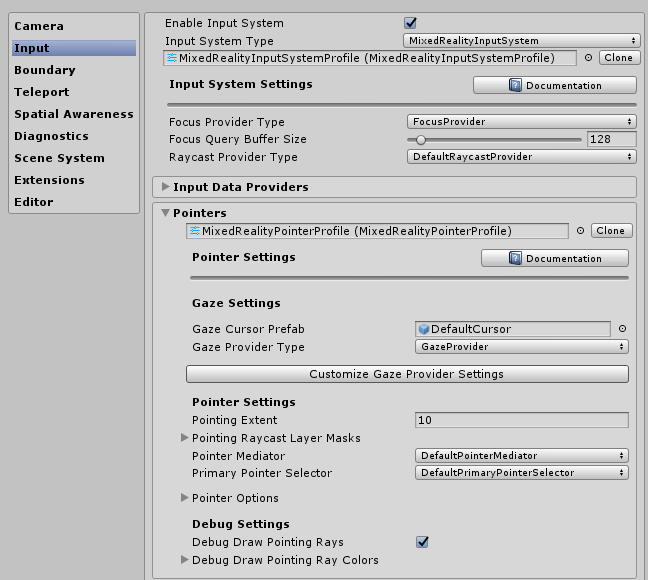The height and width of the screenshot is (580, 648).
Task: Click the MixedRealityPointerProfile object field
Action: click(377, 231)
